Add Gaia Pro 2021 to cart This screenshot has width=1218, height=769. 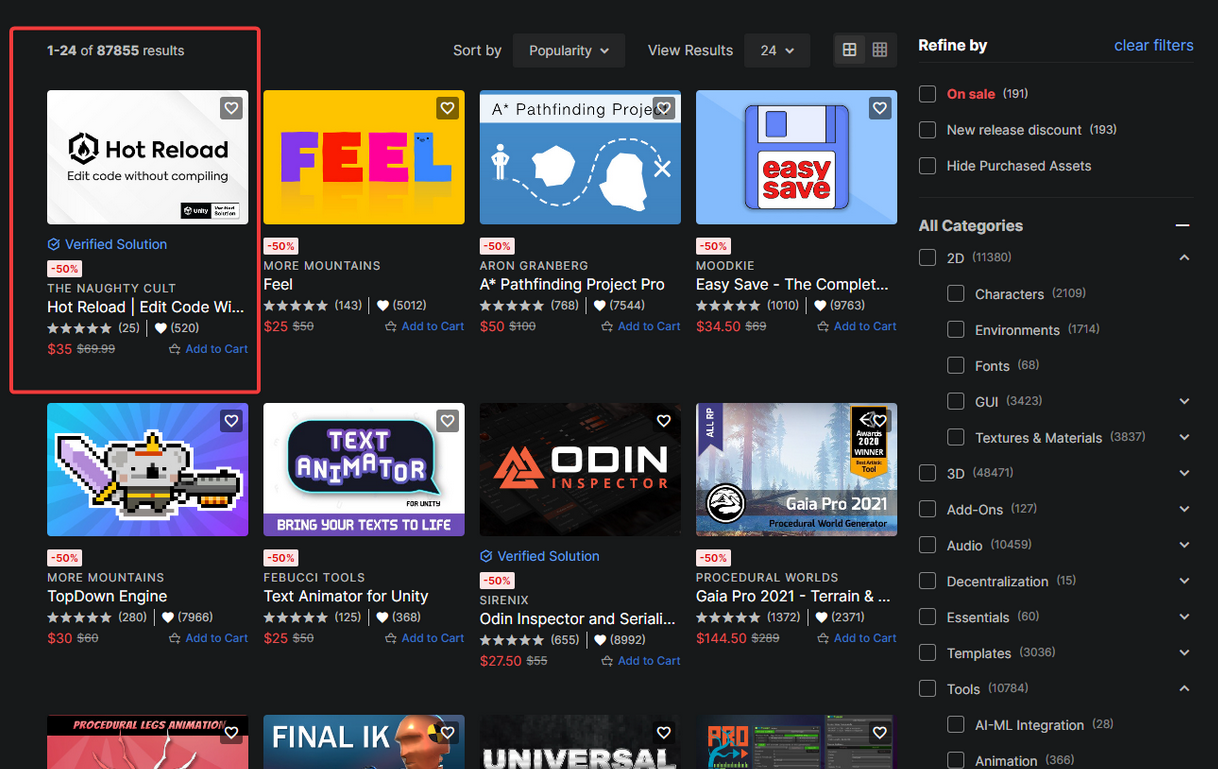tap(856, 638)
